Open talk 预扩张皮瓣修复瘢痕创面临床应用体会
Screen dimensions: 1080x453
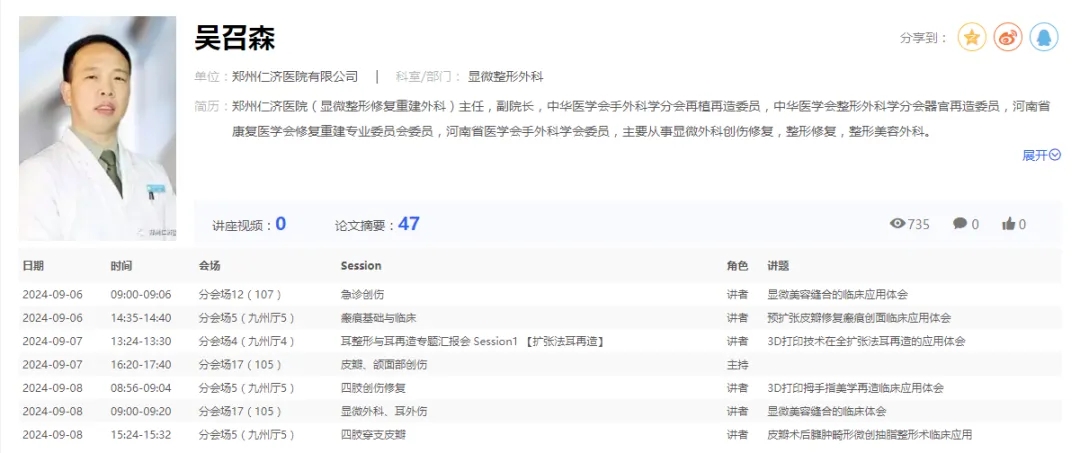[859, 318]
